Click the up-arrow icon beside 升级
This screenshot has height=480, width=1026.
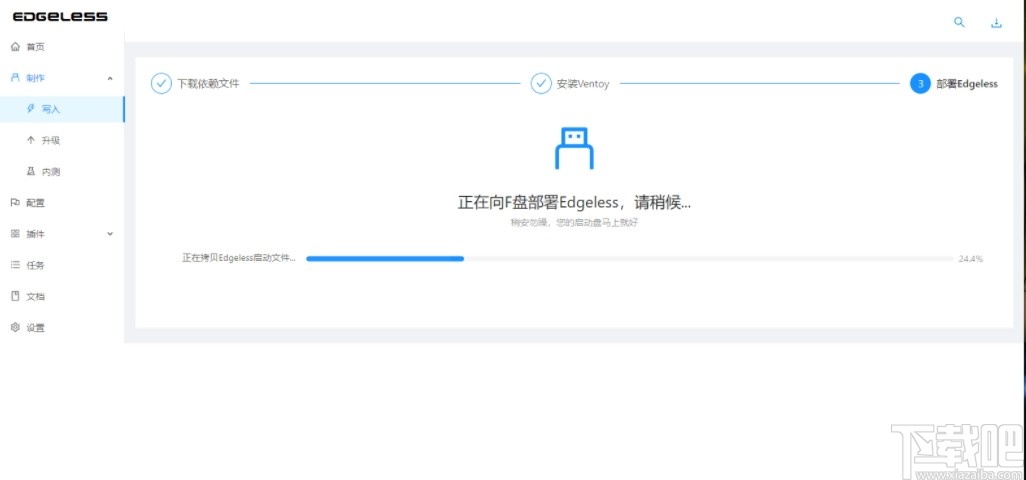coord(31,140)
